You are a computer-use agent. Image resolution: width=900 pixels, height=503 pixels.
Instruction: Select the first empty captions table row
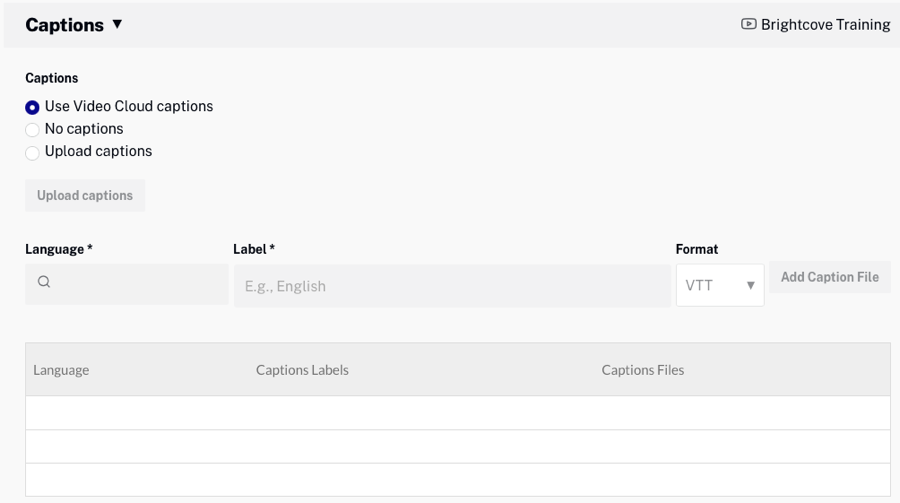(457, 413)
